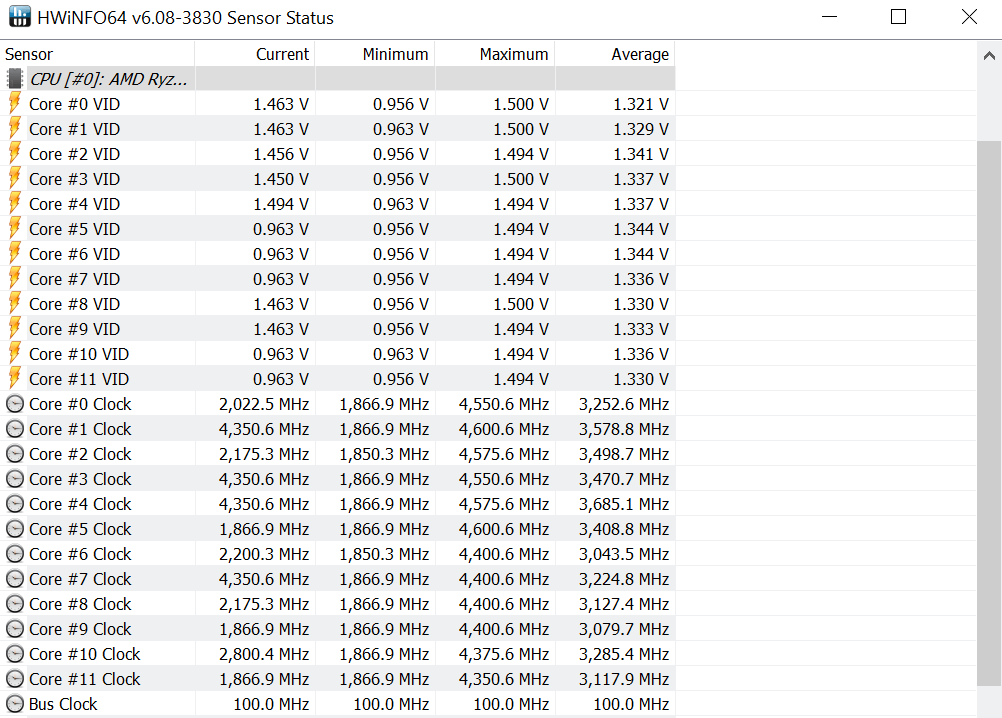This screenshot has height=718, width=1002.
Task: Click the Maximum column header
Action: [495, 54]
